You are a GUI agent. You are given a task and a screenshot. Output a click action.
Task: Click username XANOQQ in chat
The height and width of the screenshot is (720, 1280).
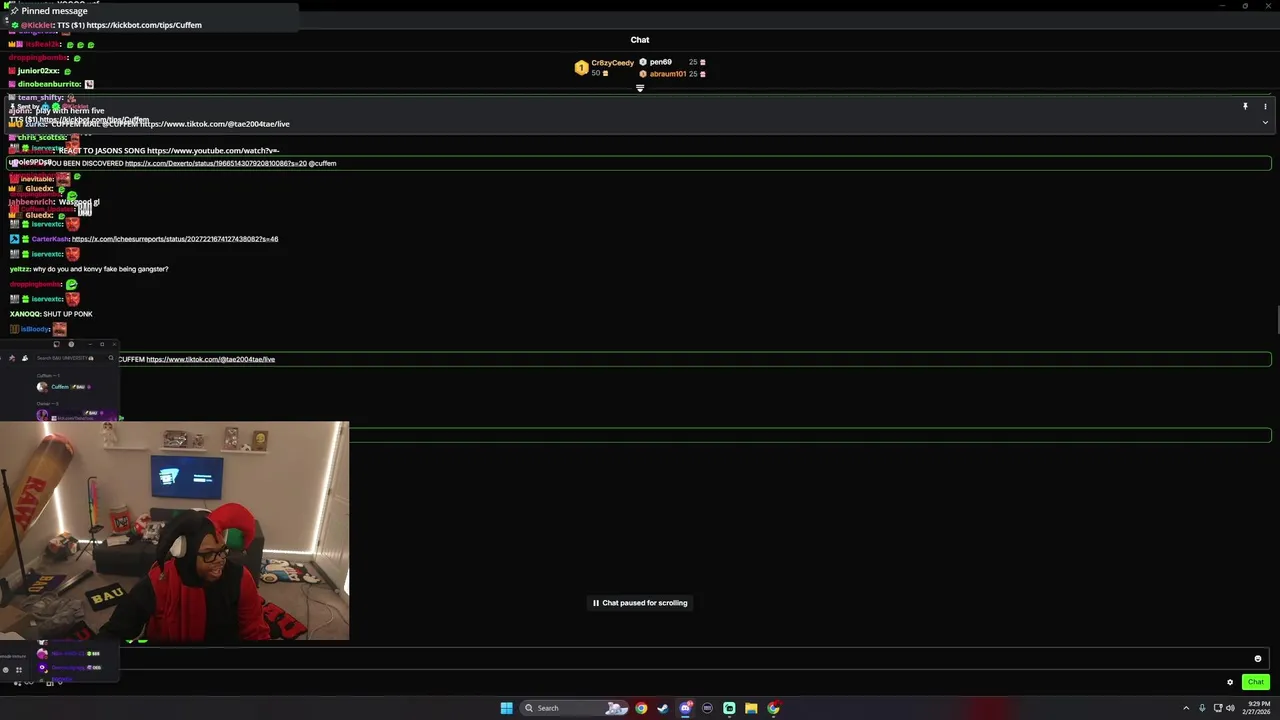click(x=25, y=314)
